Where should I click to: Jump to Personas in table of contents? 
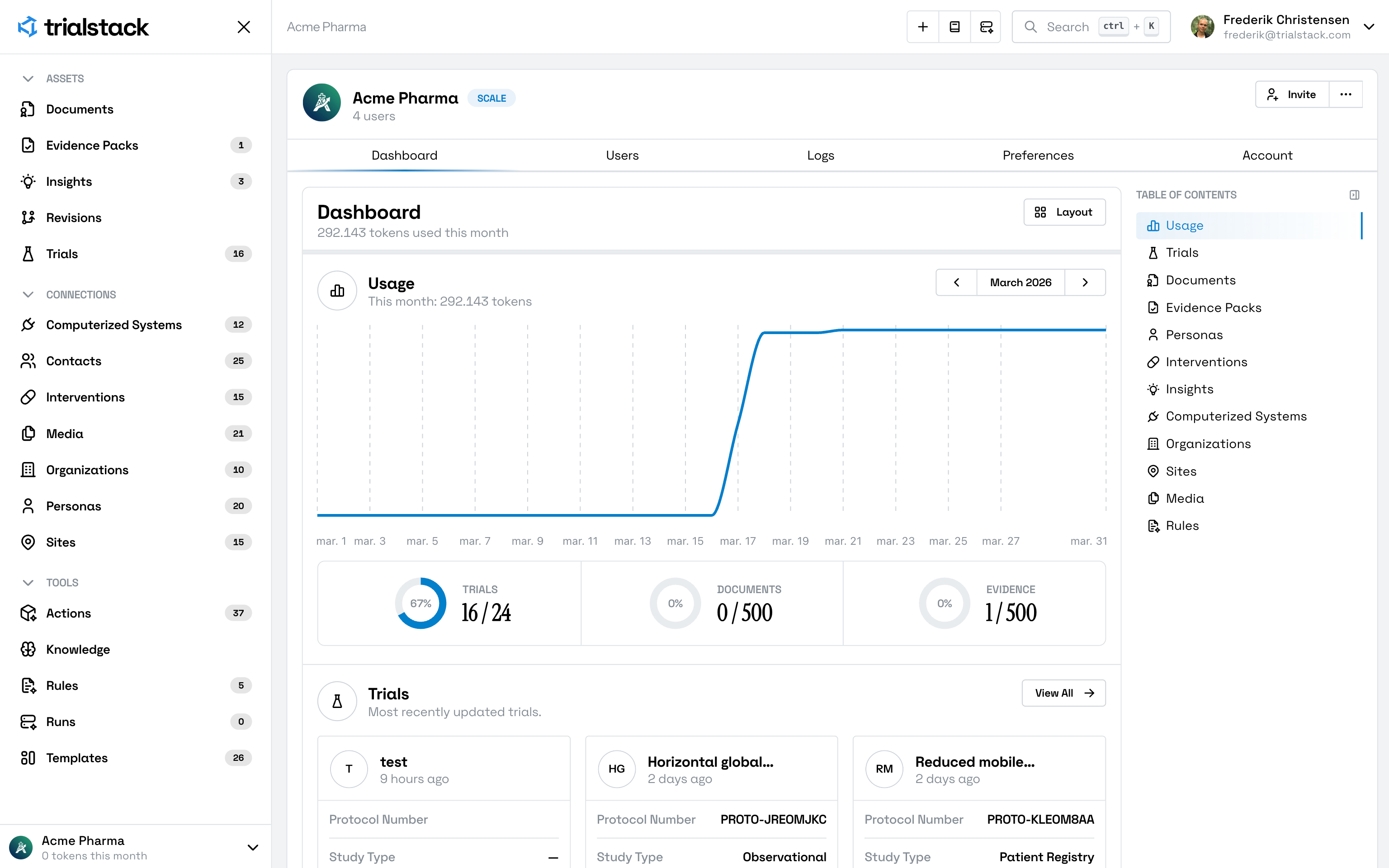click(x=1248, y=335)
